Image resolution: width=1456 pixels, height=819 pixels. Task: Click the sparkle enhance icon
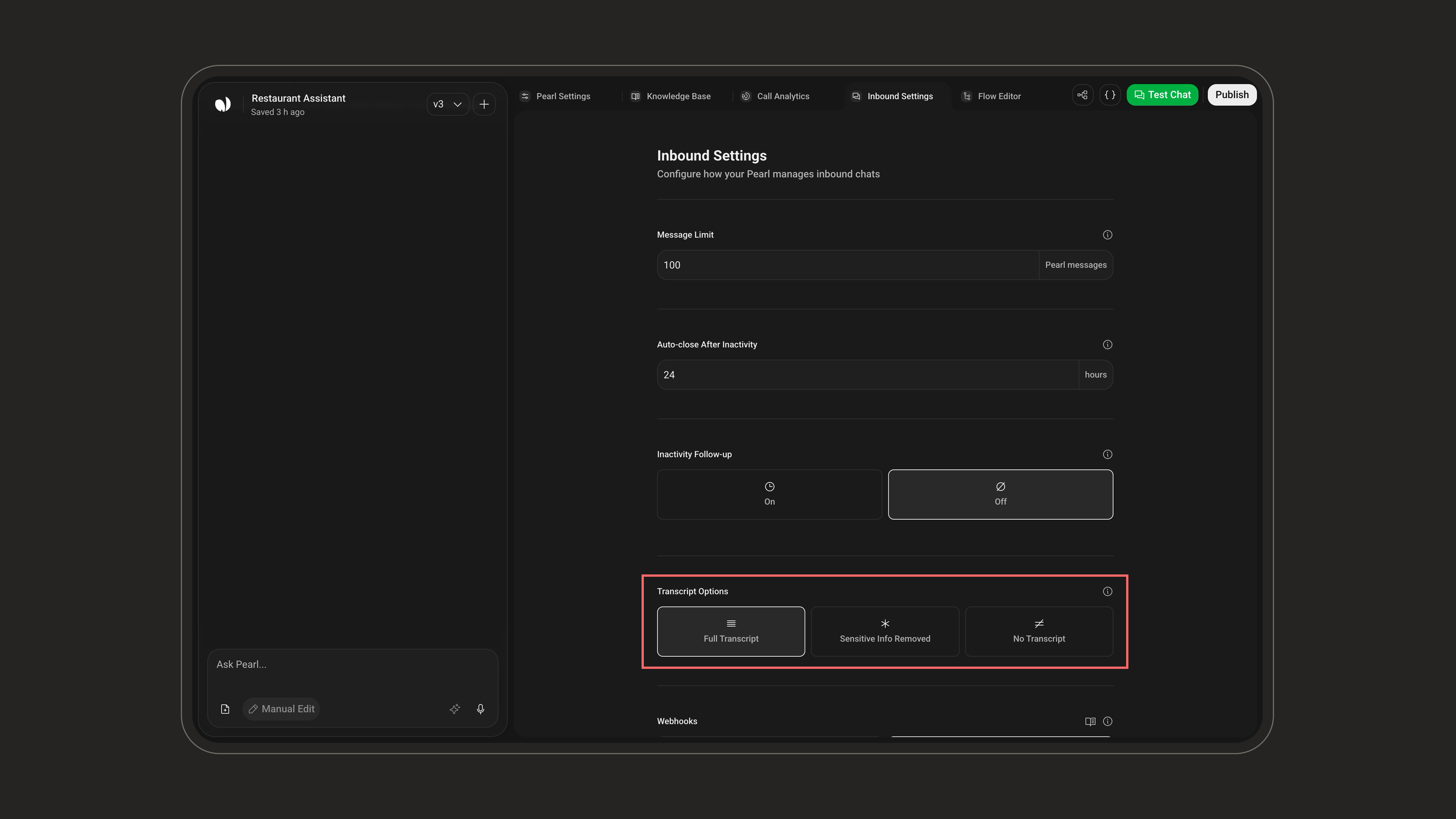pyautogui.click(x=454, y=709)
